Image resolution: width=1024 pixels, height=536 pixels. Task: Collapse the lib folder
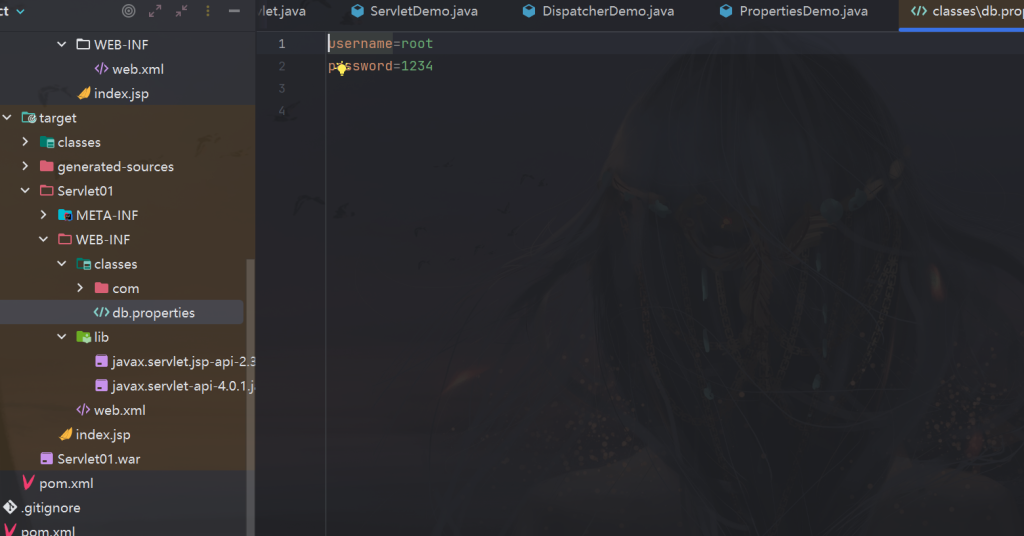(62, 338)
